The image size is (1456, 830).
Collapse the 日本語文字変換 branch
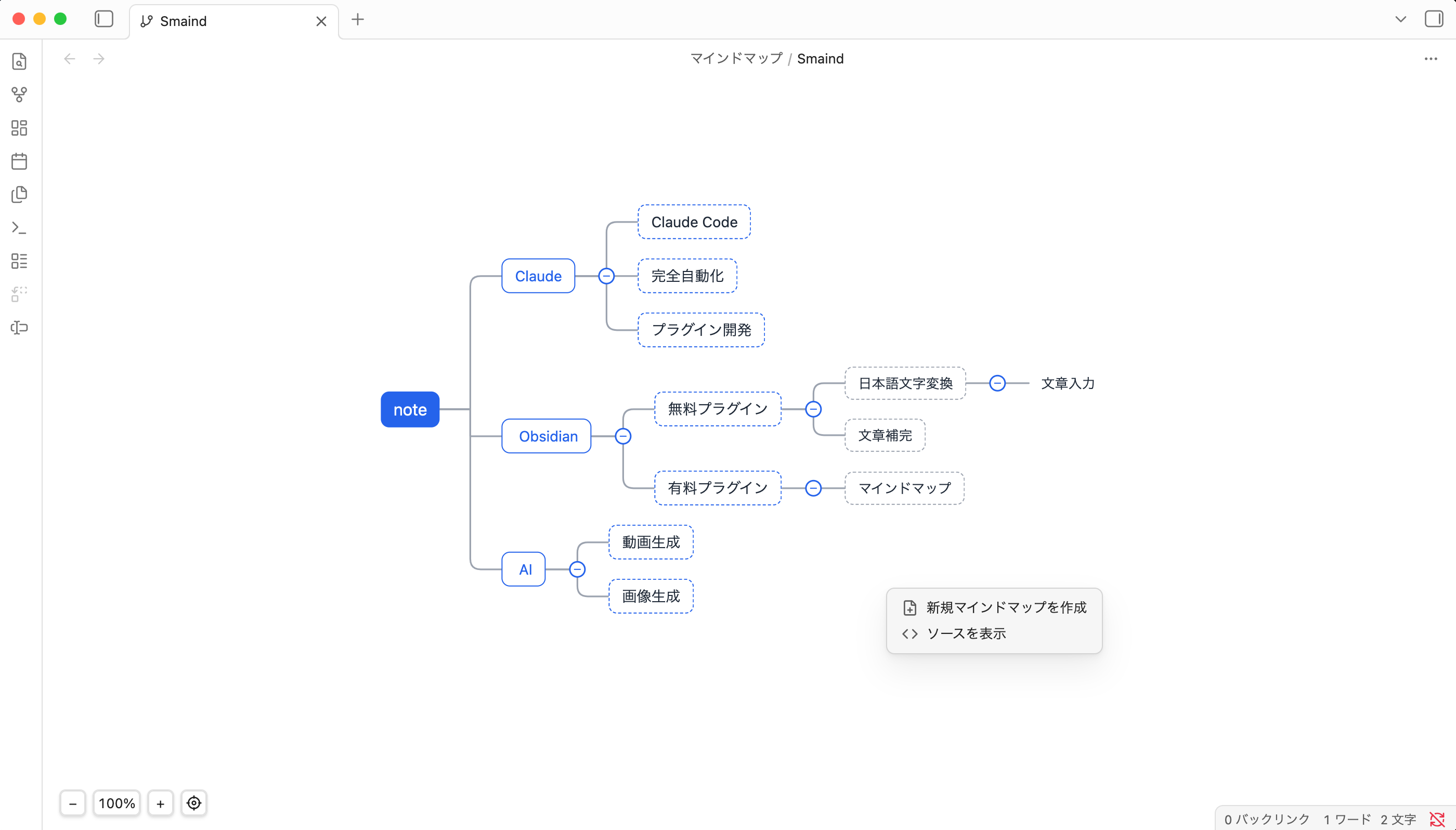click(x=997, y=383)
